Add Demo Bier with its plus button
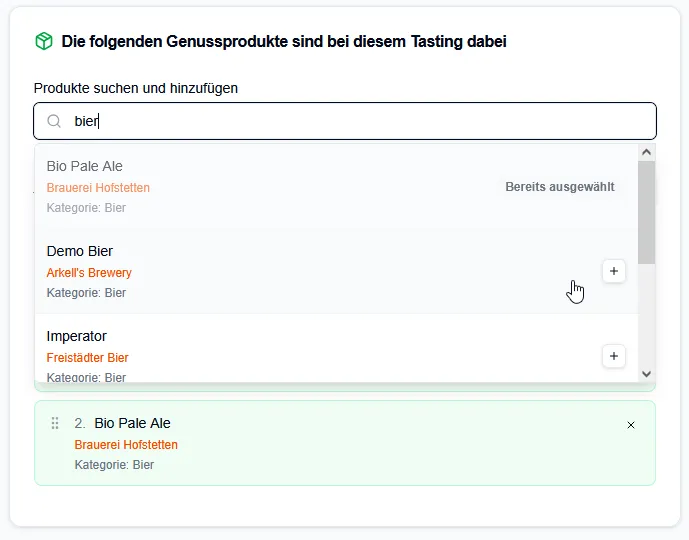Viewport: 689px width, 540px height. pos(613,271)
